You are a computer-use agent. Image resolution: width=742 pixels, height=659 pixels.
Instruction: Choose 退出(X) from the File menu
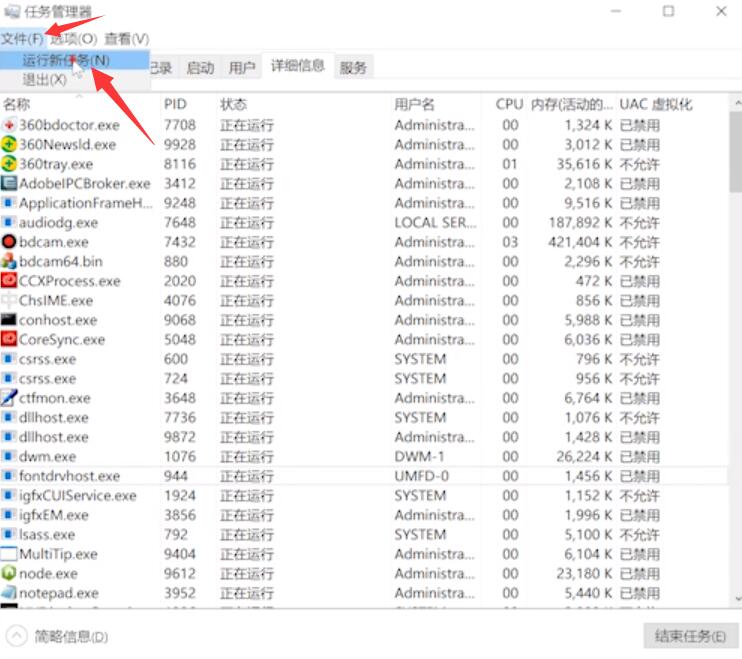point(75,79)
